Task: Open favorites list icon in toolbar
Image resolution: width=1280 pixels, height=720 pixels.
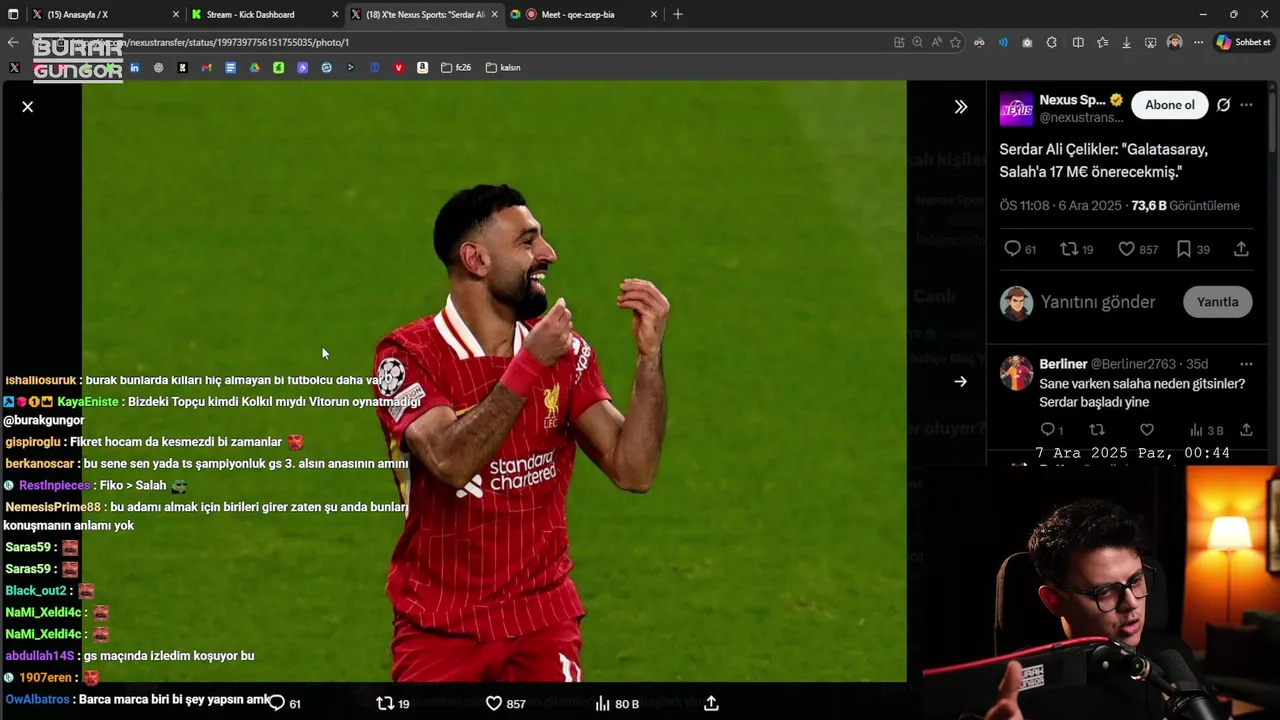Action: pyautogui.click(x=1102, y=42)
